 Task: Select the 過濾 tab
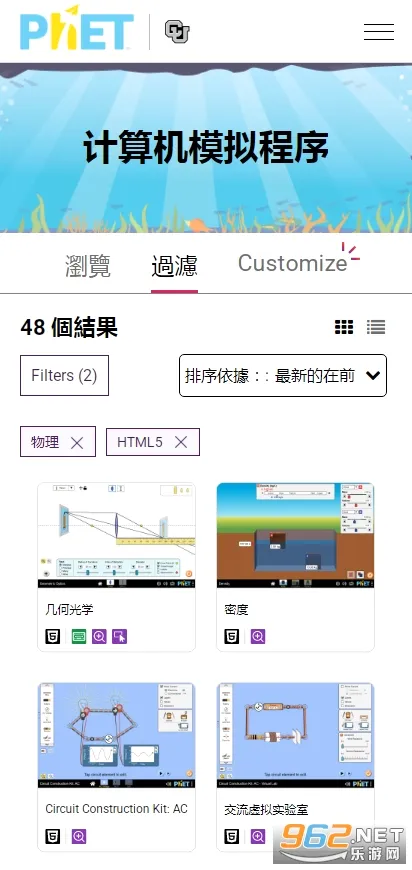pyautogui.click(x=174, y=265)
